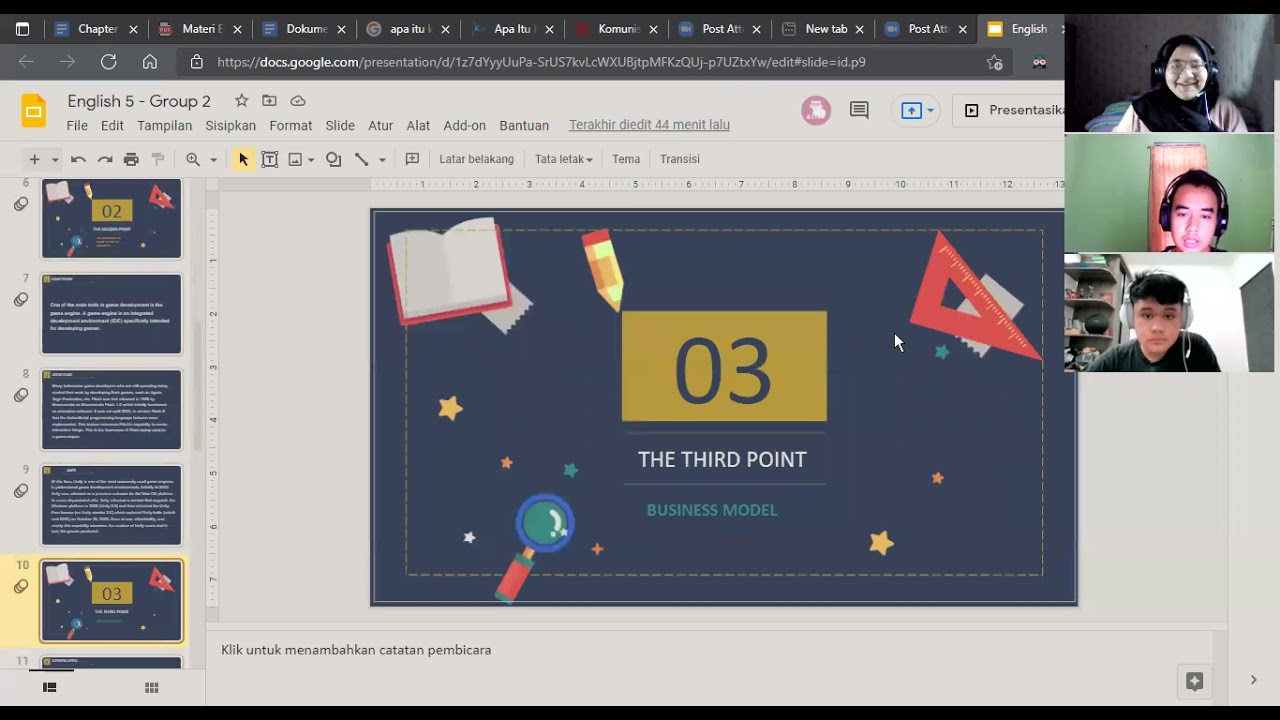
Task: Select the text box tool
Action: tap(270, 159)
